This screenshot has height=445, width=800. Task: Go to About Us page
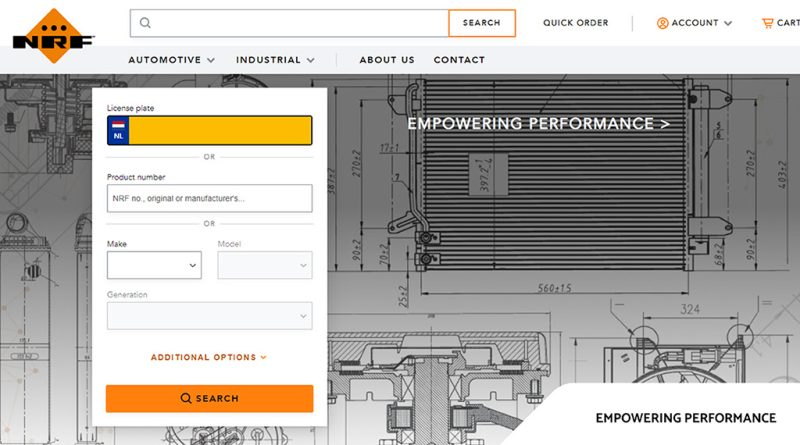pos(387,60)
